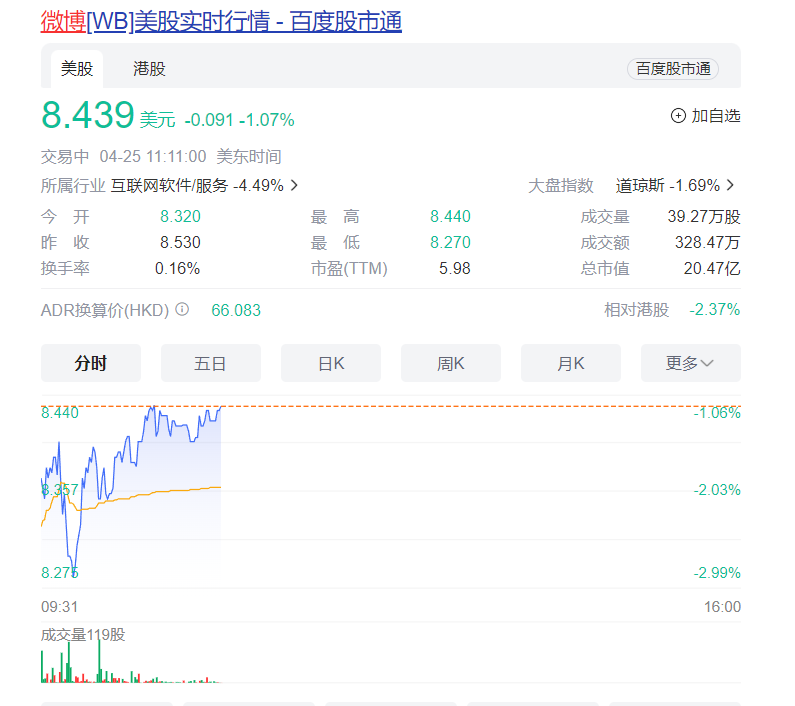Image resolution: width=795 pixels, height=706 pixels.
Task: Click the 昨收 value 8.530
Action: click(180, 242)
